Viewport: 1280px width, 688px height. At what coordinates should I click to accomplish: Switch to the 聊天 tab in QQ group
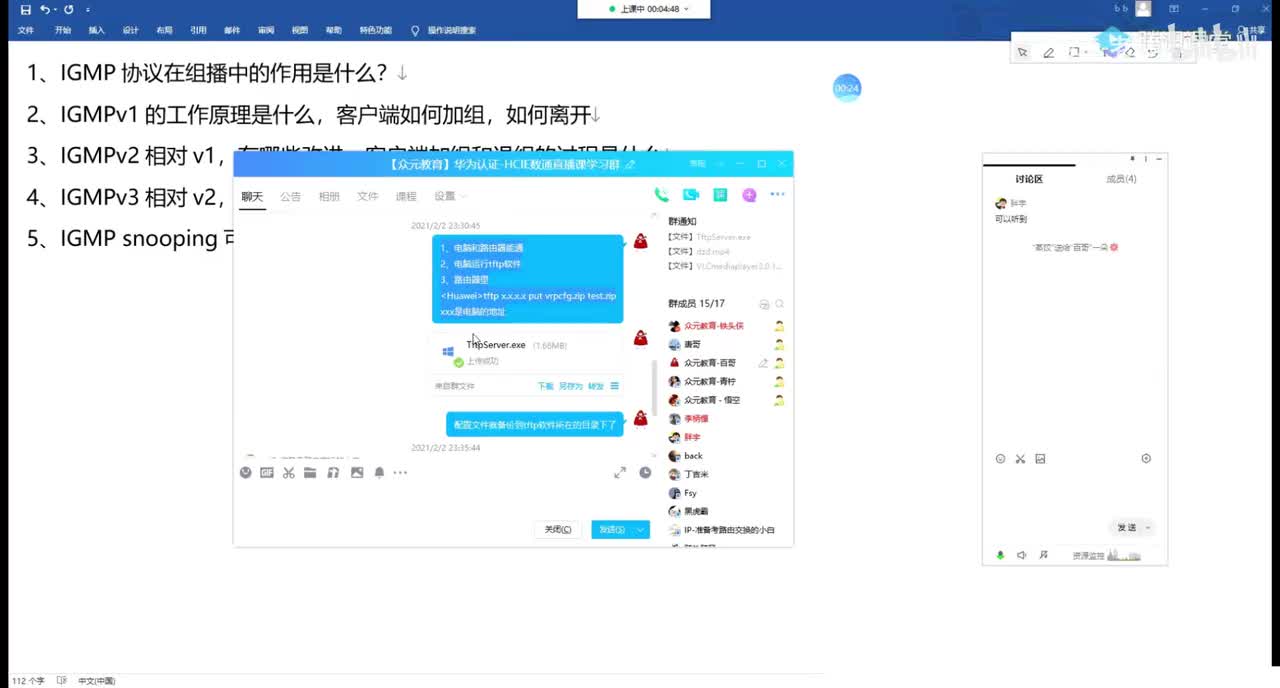point(252,196)
